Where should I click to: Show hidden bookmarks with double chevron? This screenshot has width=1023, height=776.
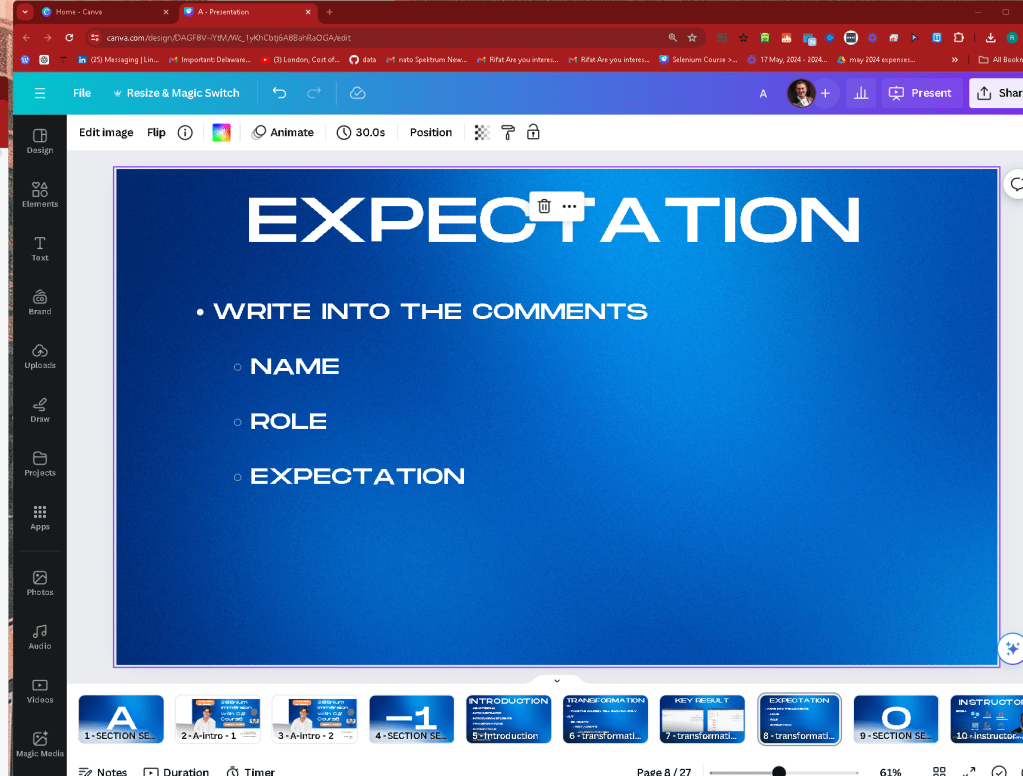click(x=954, y=59)
